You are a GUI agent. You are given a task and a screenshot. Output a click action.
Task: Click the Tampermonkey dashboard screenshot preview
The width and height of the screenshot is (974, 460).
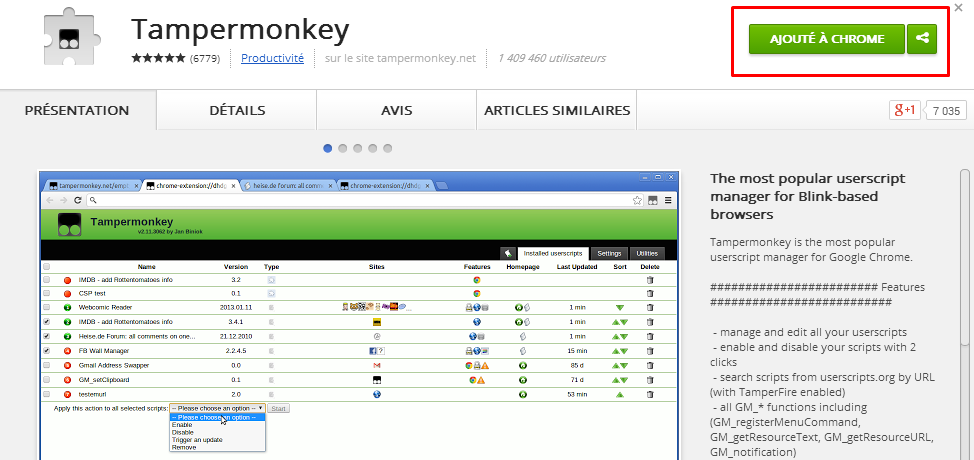coord(360,315)
